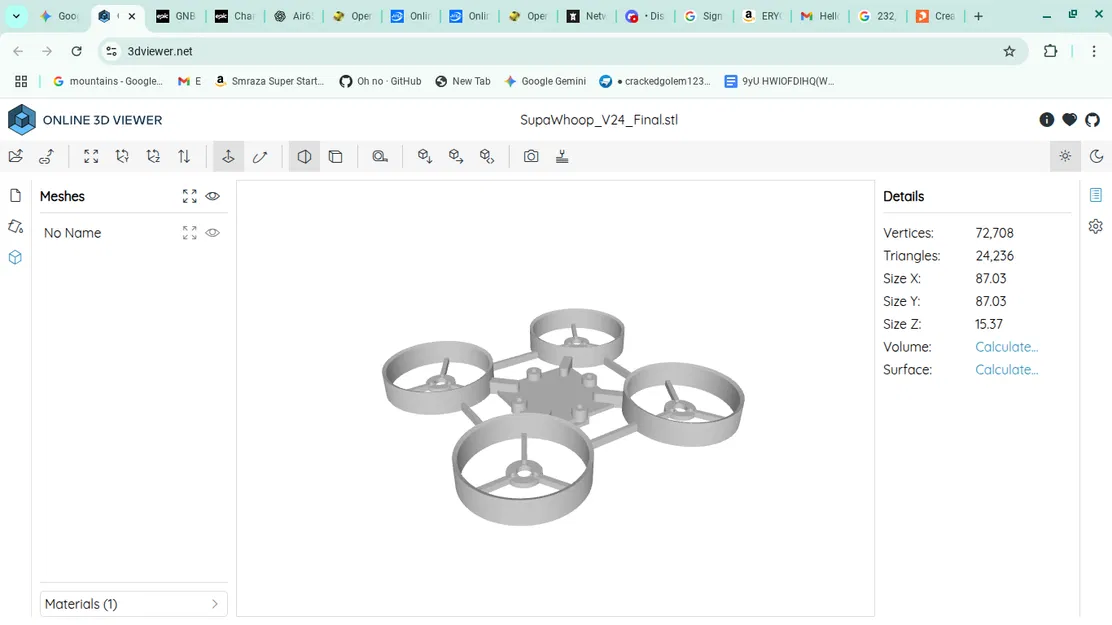Open the viewer settings gear panel
The width and height of the screenshot is (1112, 625).
(1095, 227)
